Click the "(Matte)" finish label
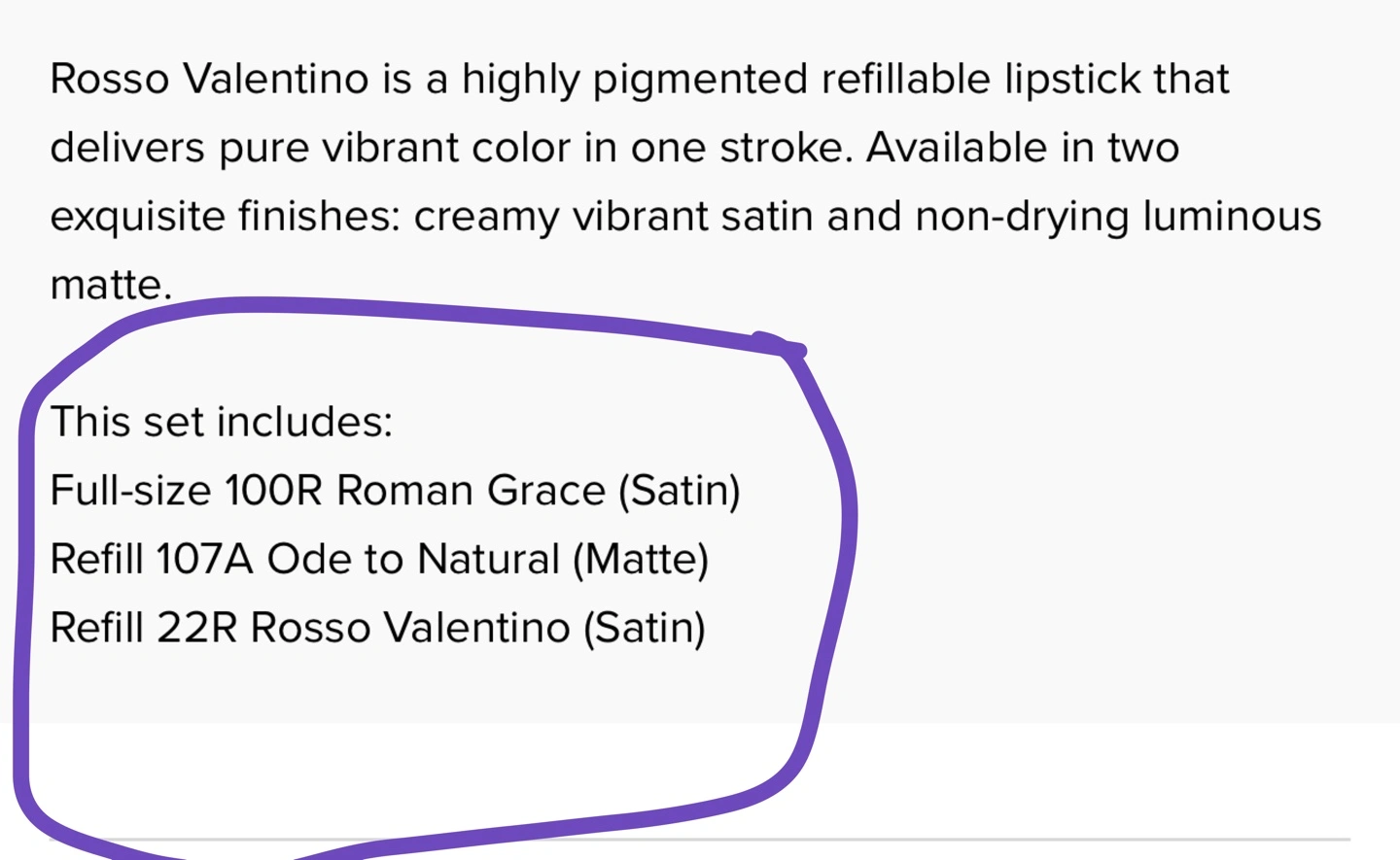This screenshot has height=860, width=1400. click(x=641, y=560)
